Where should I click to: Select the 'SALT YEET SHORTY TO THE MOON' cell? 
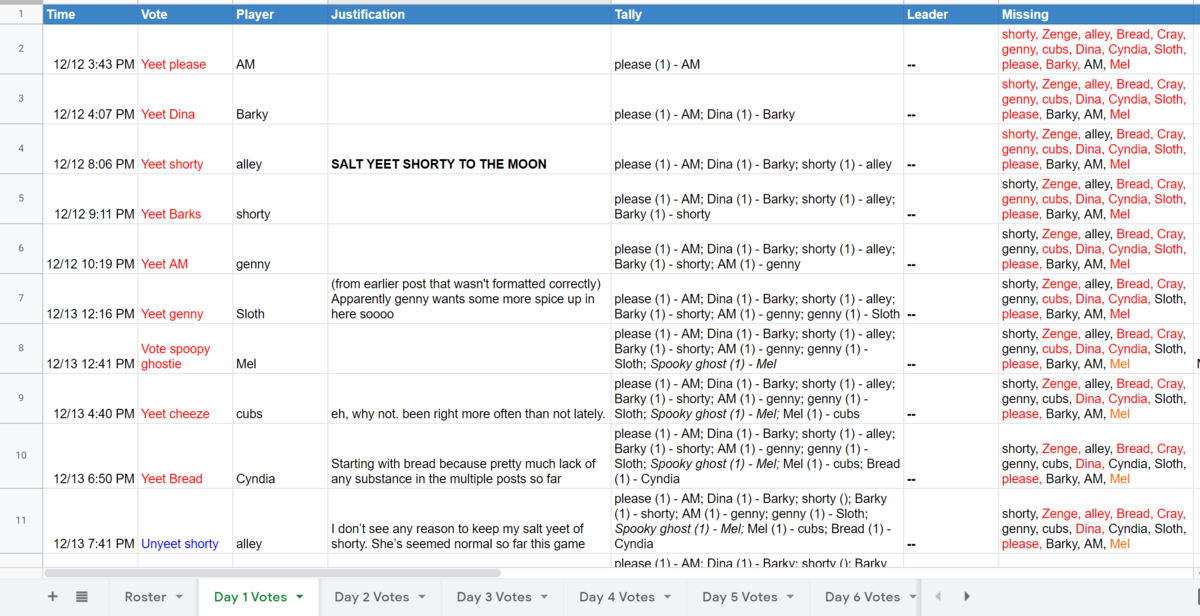[469, 164]
